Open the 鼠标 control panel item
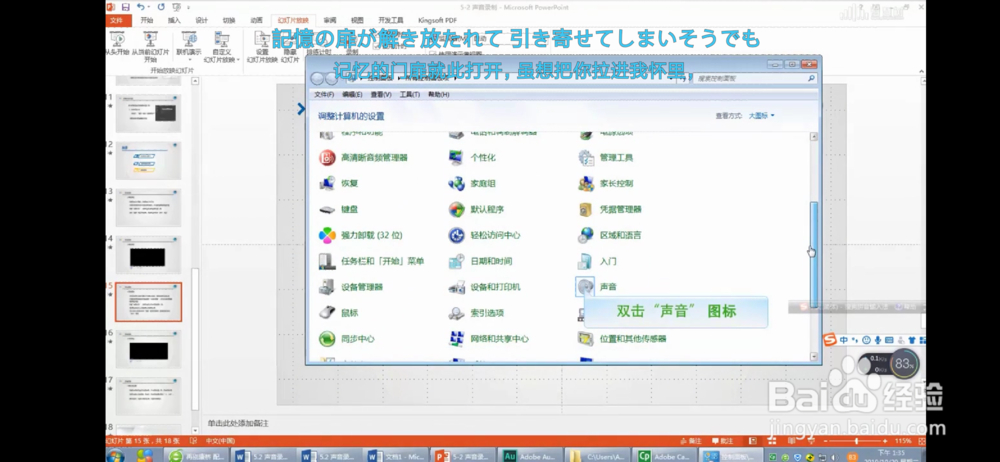This screenshot has width=1000, height=462. pos(339,313)
